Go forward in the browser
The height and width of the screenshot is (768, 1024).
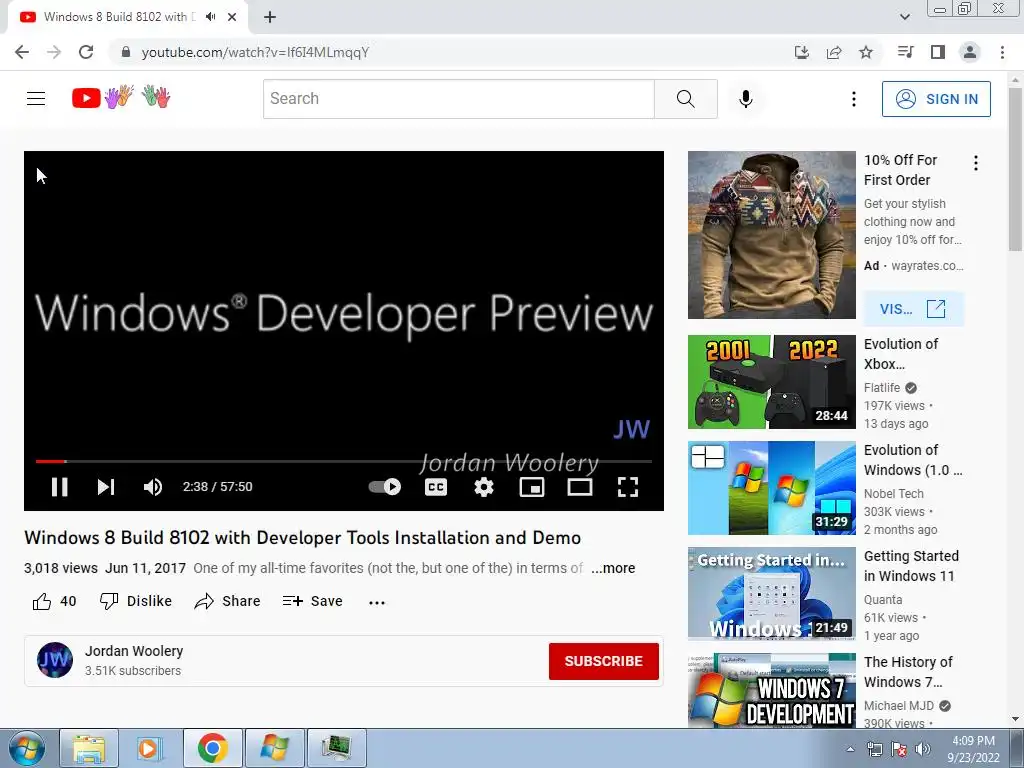click(54, 52)
